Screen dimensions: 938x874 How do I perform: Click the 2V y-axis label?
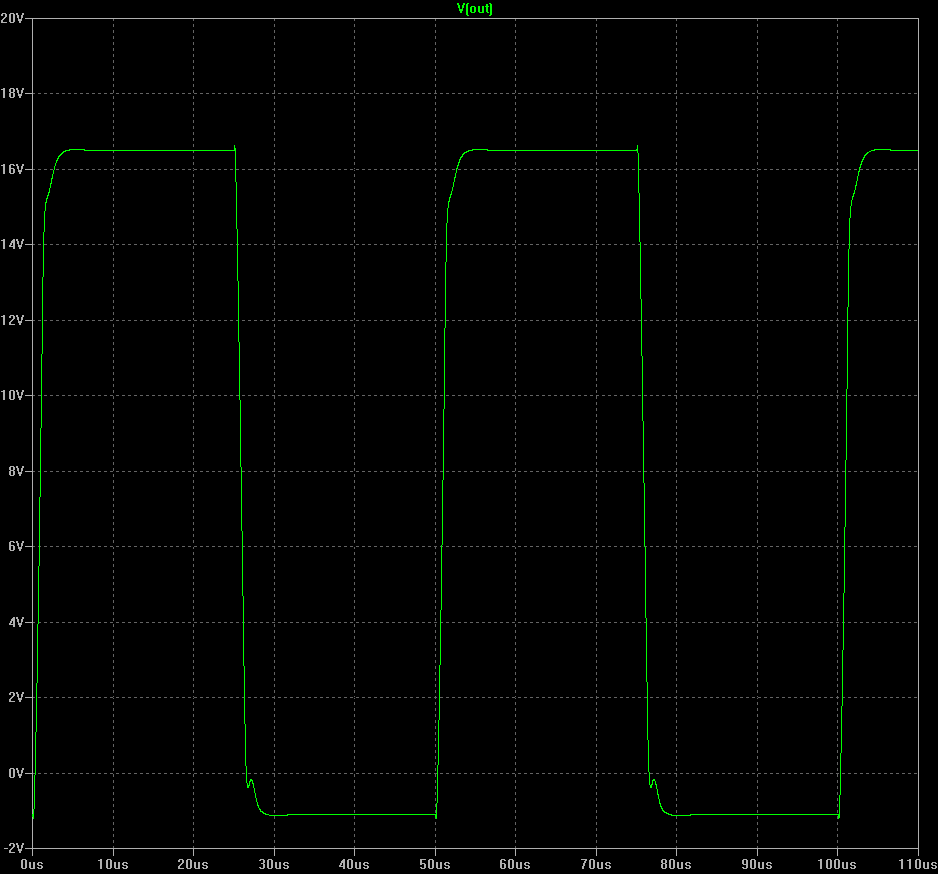click(x=16, y=698)
